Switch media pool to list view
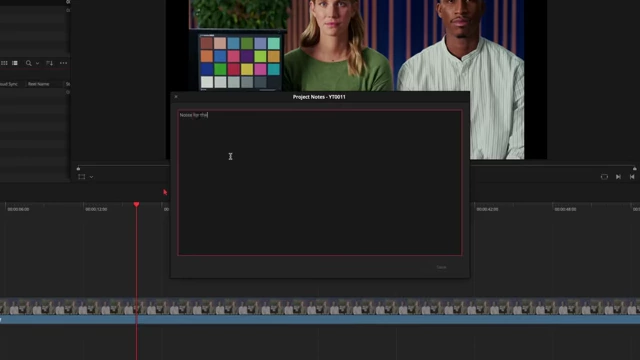640x360 pixels. pyautogui.click(x=15, y=63)
